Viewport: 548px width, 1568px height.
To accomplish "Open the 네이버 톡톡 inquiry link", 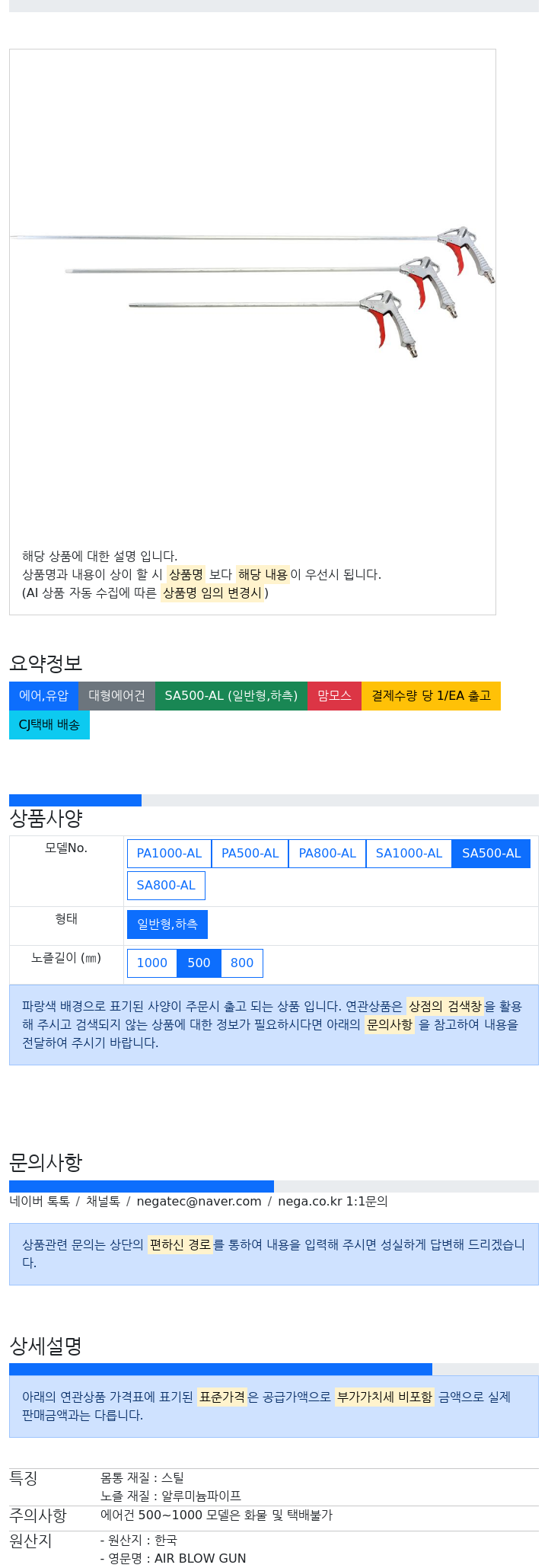I will (40, 1202).
